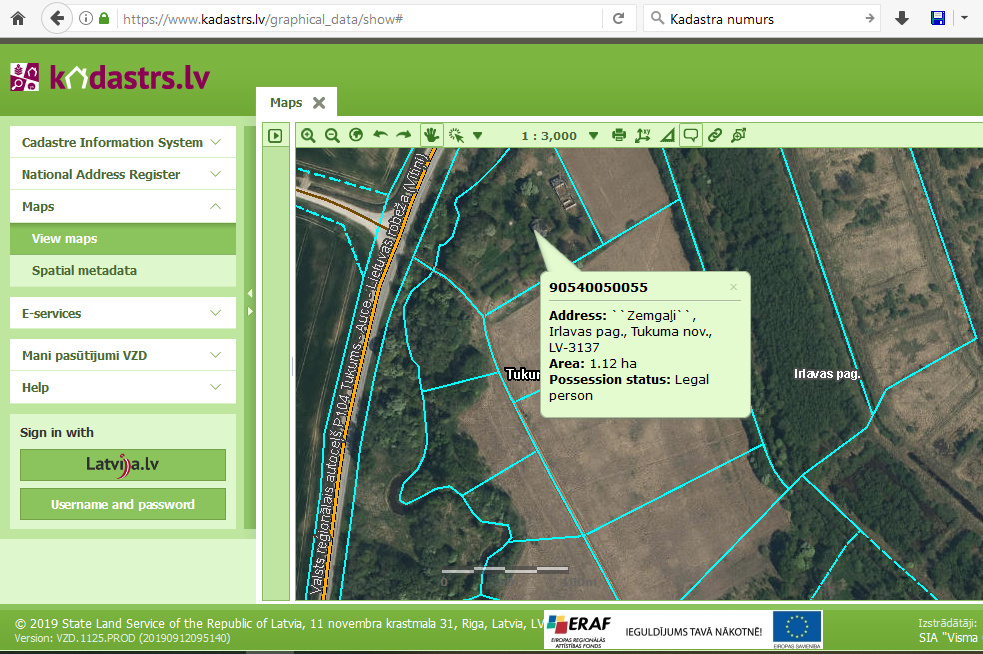Open dropdown arrow next to select tool

click(x=477, y=135)
